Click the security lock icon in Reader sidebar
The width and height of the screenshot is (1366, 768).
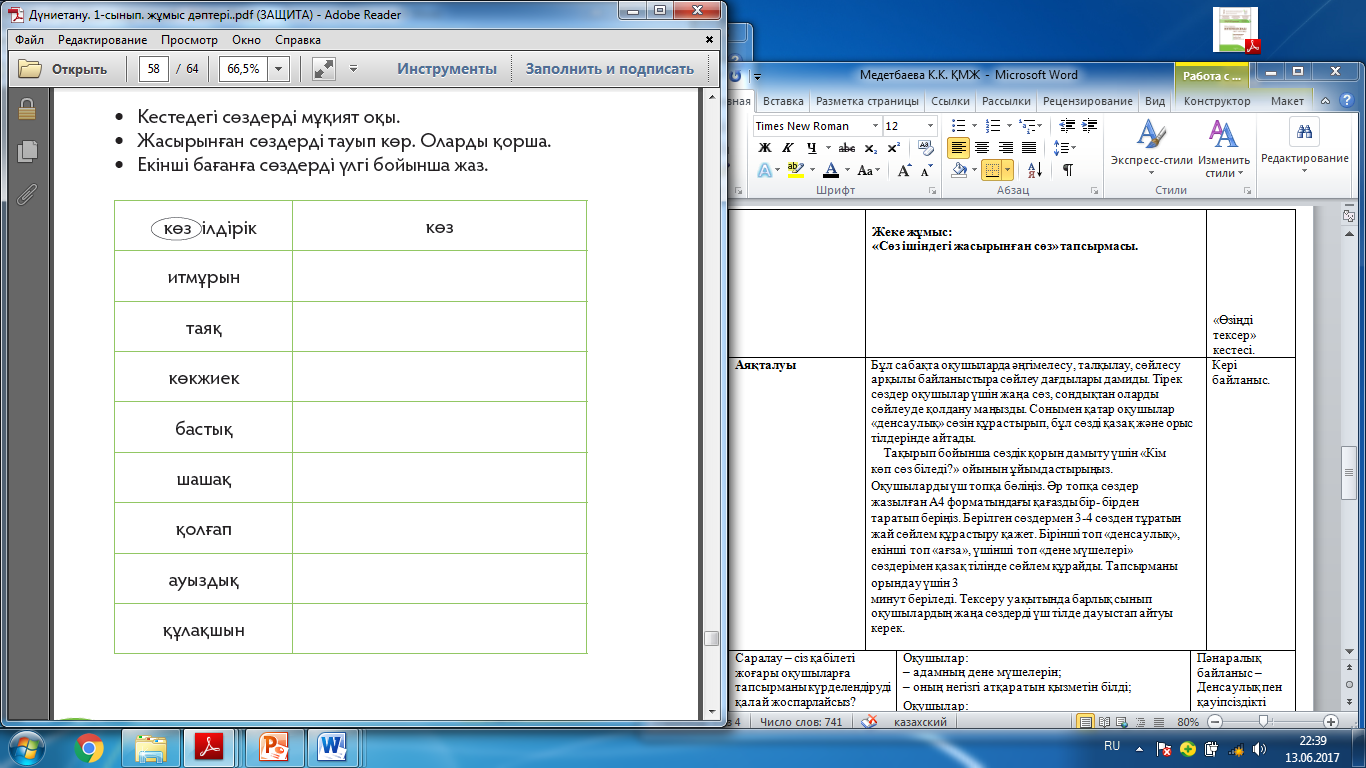click(28, 109)
